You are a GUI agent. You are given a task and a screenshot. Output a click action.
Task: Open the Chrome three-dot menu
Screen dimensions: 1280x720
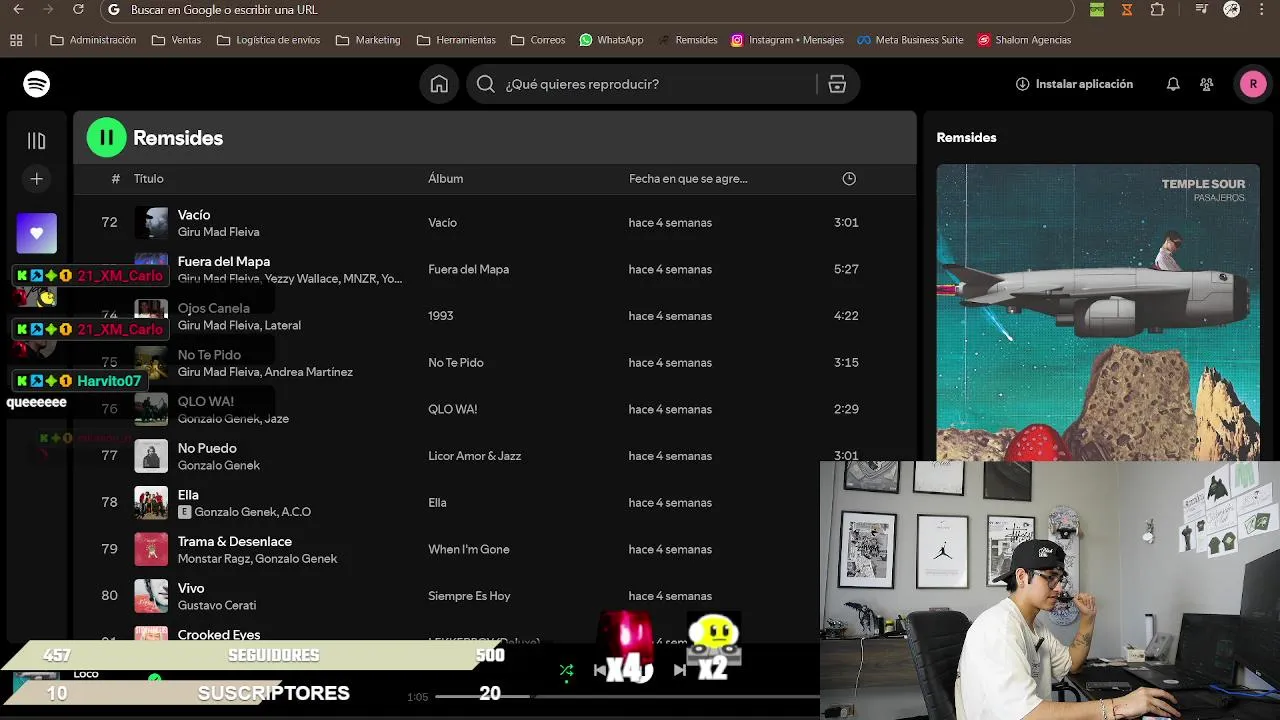click(x=1263, y=9)
